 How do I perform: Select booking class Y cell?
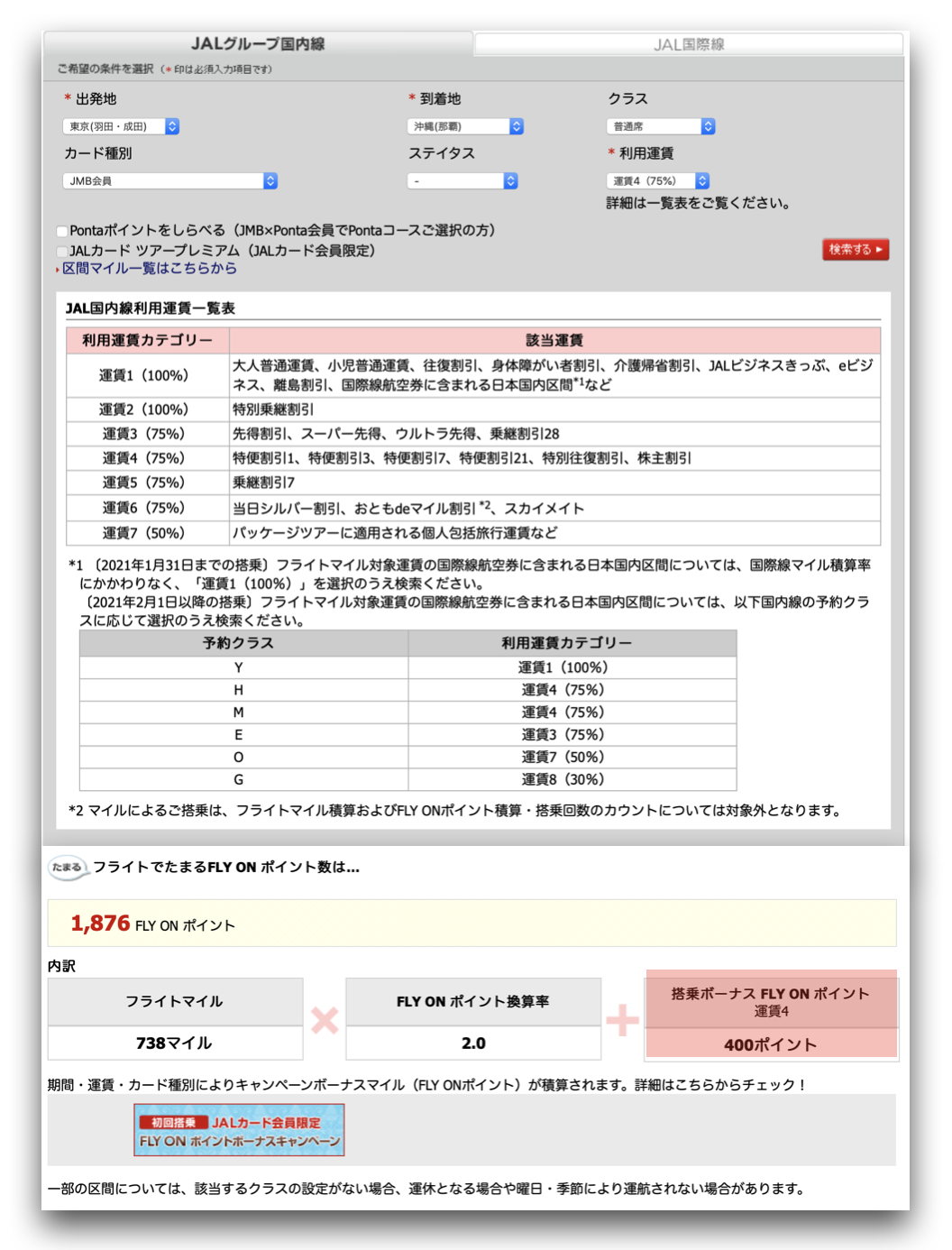click(x=243, y=667)
